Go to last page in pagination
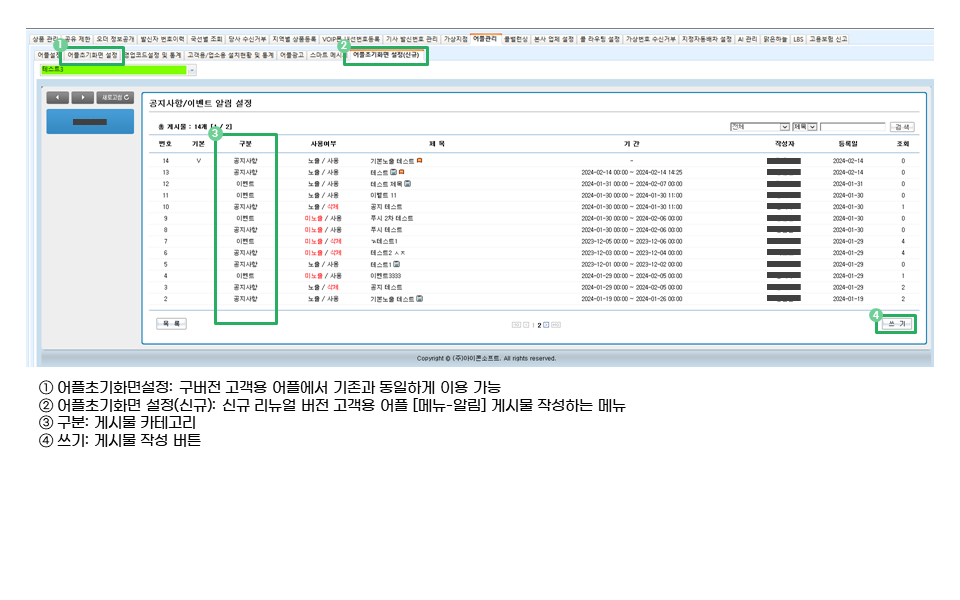This screenshot has height=600, width=960. click(556, 325)
